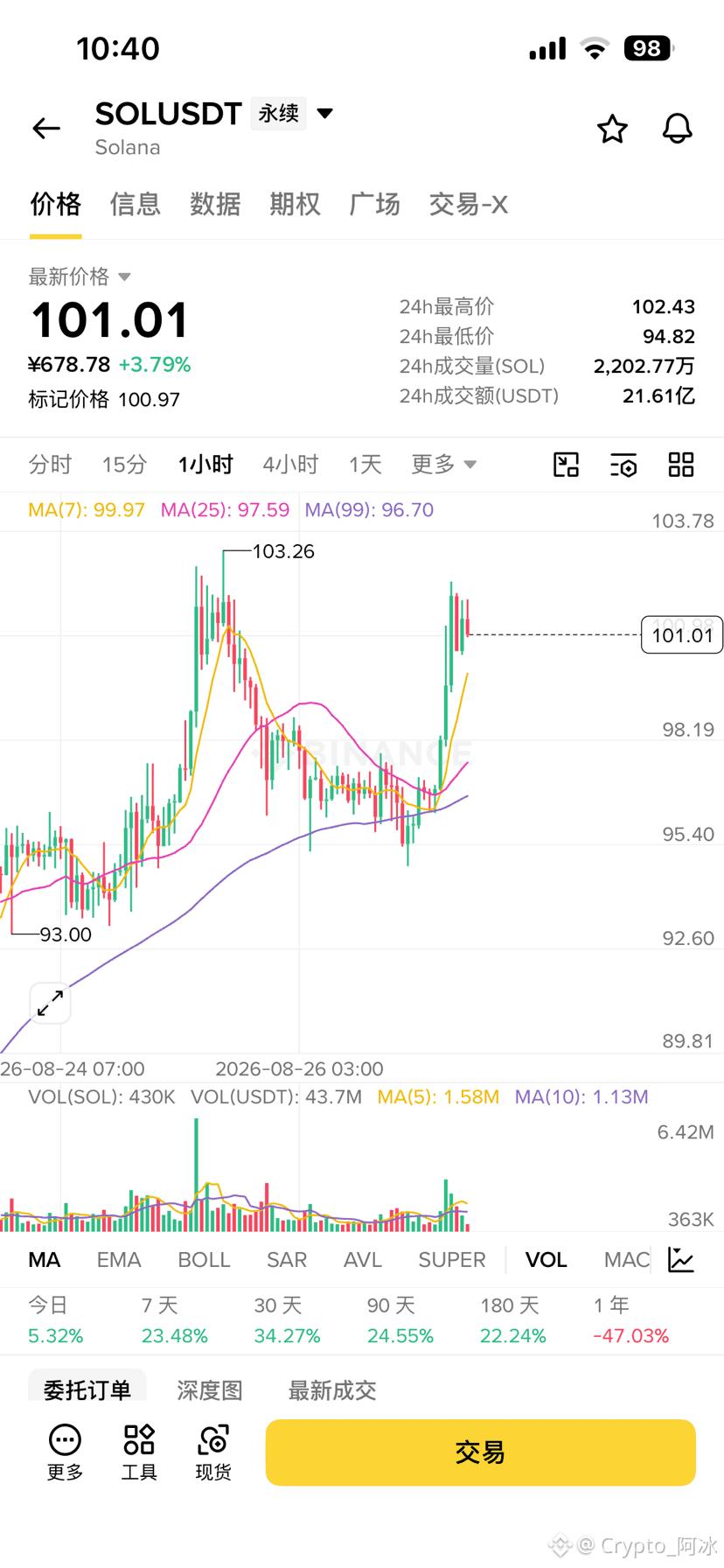Tap the Wi-Fi icon in status bar
This screenshot has height=1568, width=724.
(595, 49)
